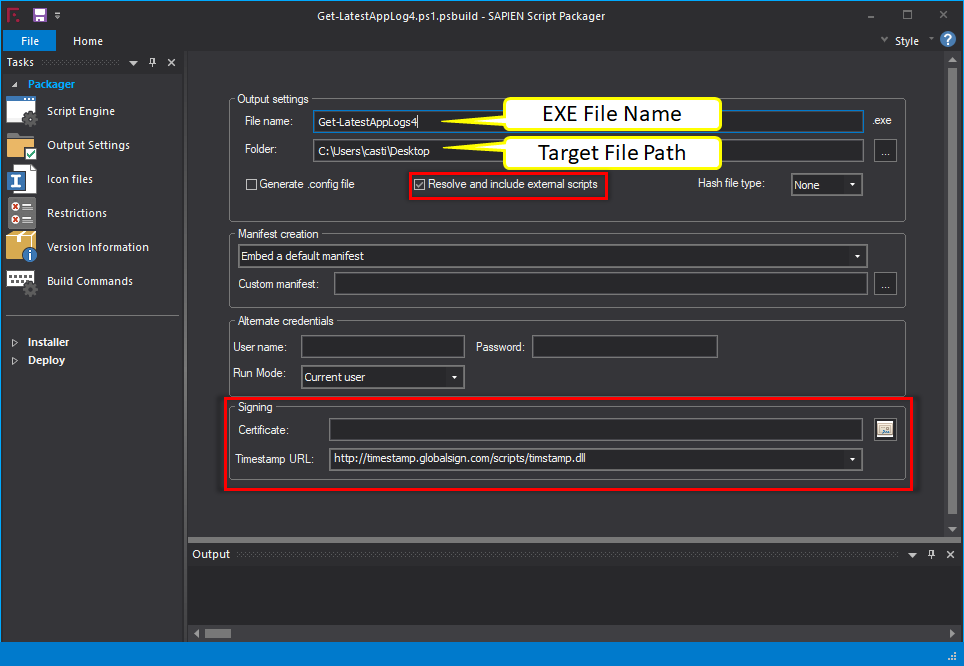Expand the Installer tree section
Screen dimensions: 964x666
[15, 343]
